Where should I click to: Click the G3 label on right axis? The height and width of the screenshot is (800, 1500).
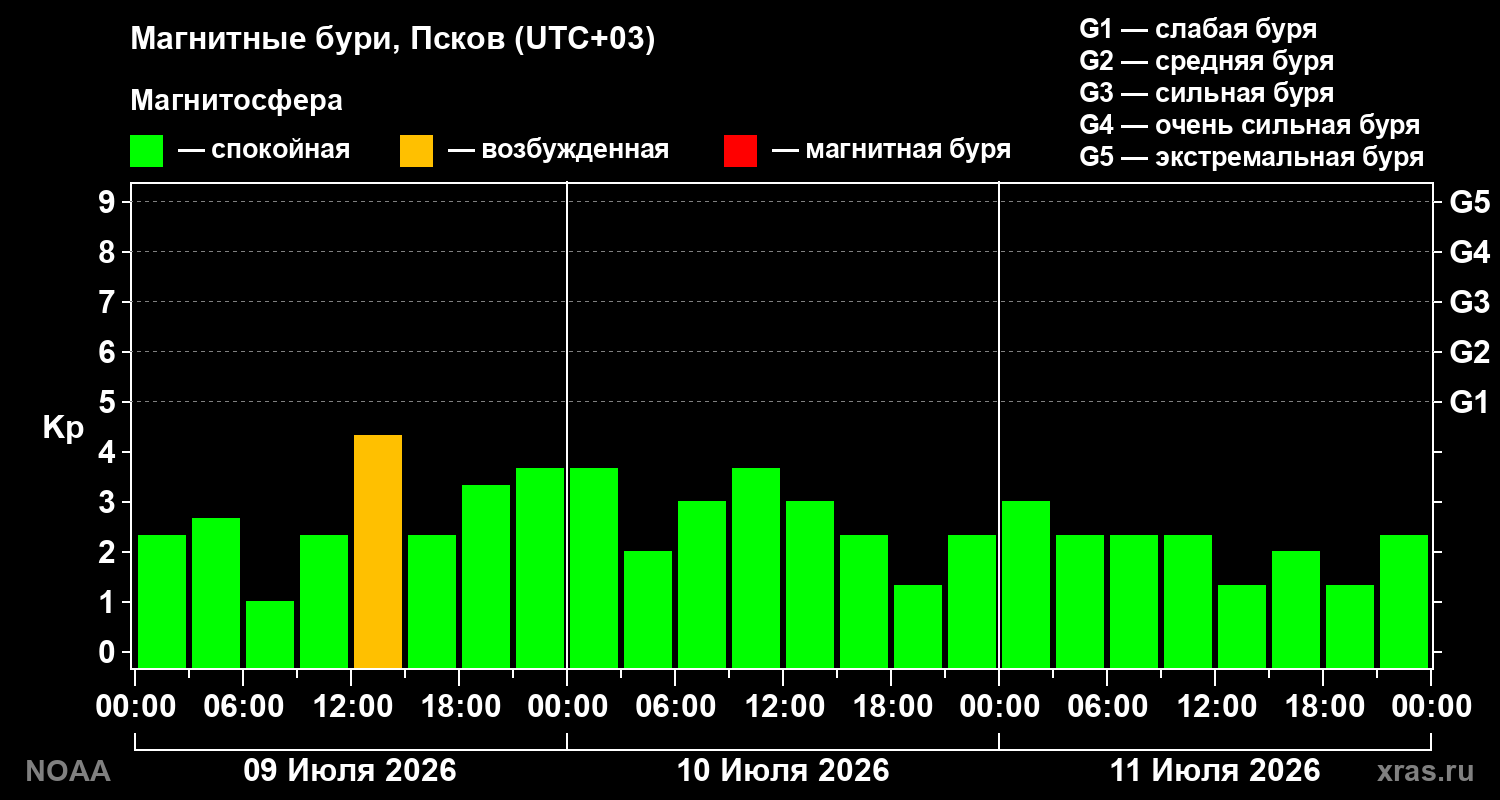1469,302
